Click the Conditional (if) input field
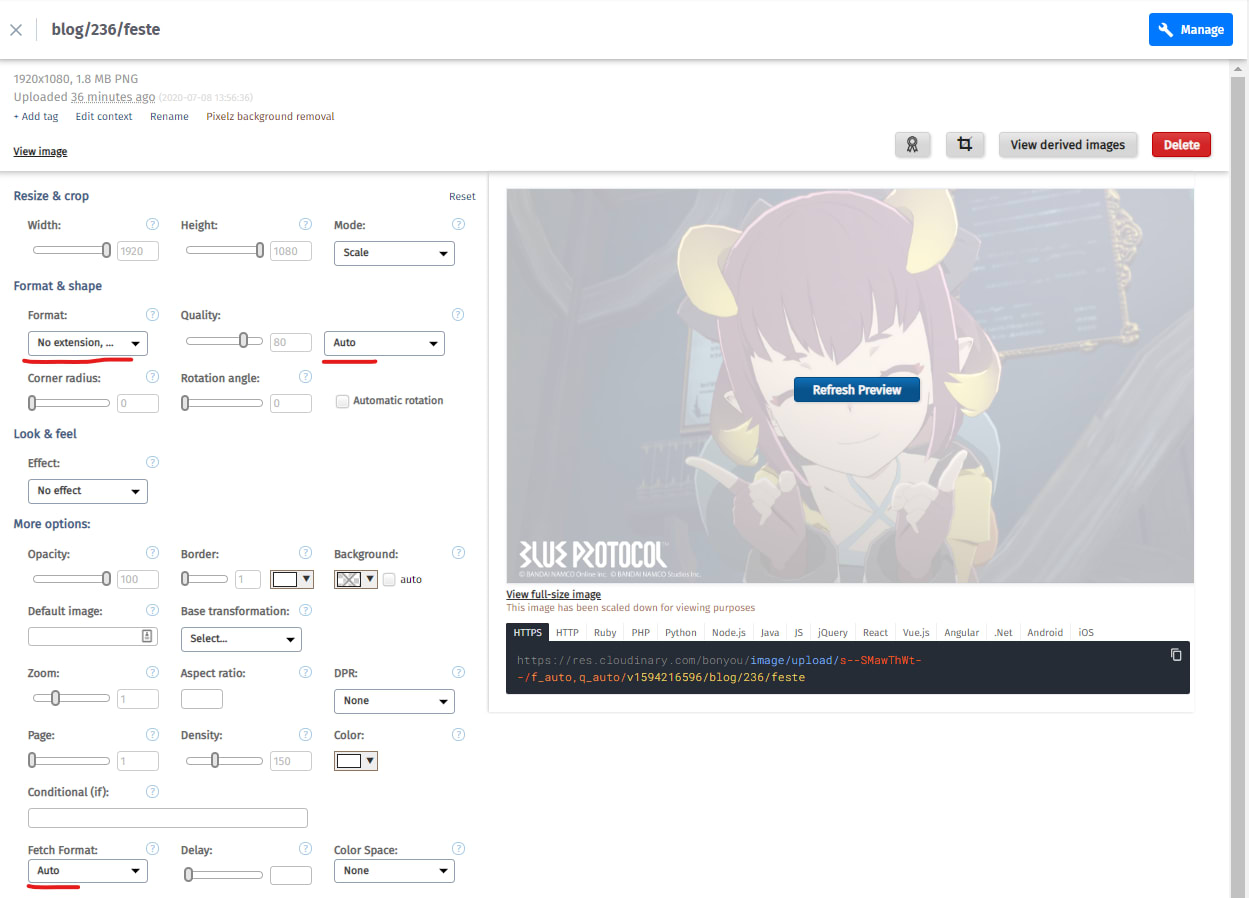 click(x=168, y=818)
